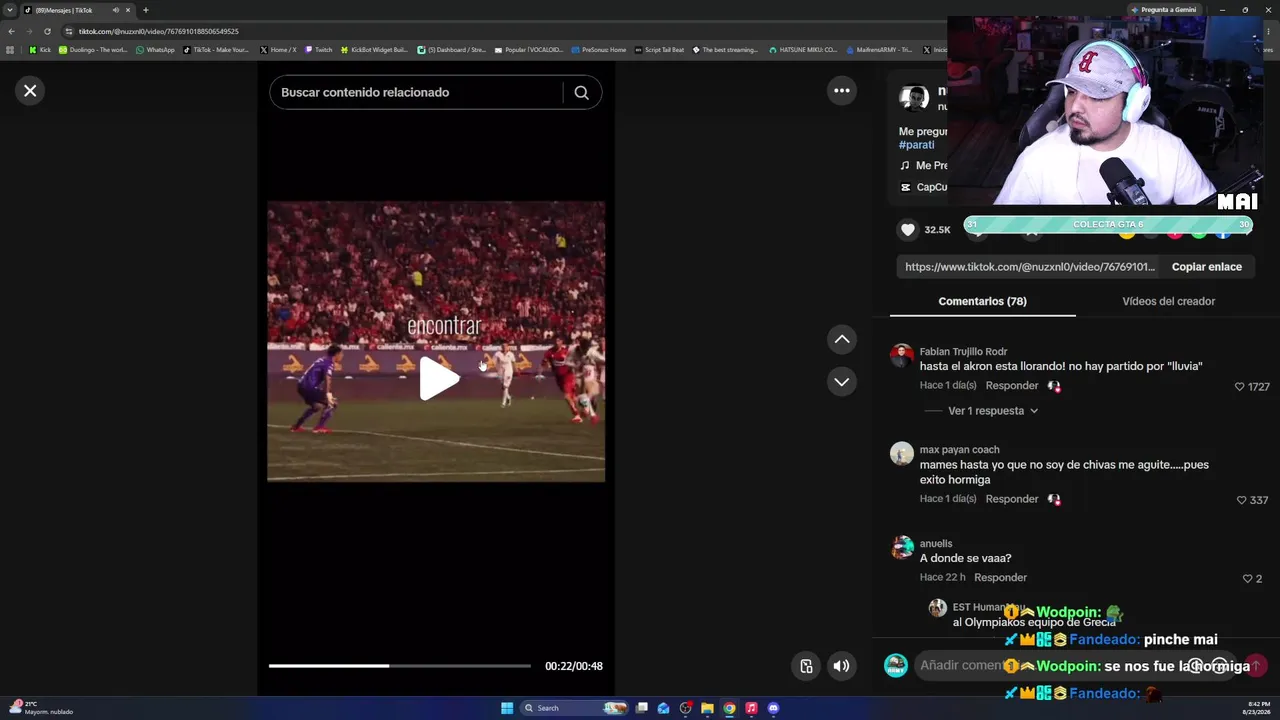The height and width of the screenshot is (720, 1280).
Task: Reply to Fabian Trujillo Rodr's comment
Action: click(x=1012, y=386)
